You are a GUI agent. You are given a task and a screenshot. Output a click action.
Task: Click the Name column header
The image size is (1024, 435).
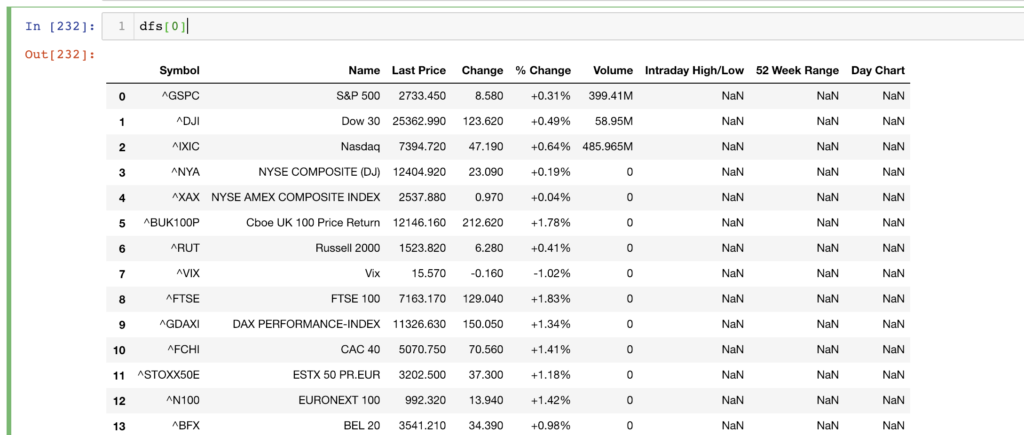point(364,71)
